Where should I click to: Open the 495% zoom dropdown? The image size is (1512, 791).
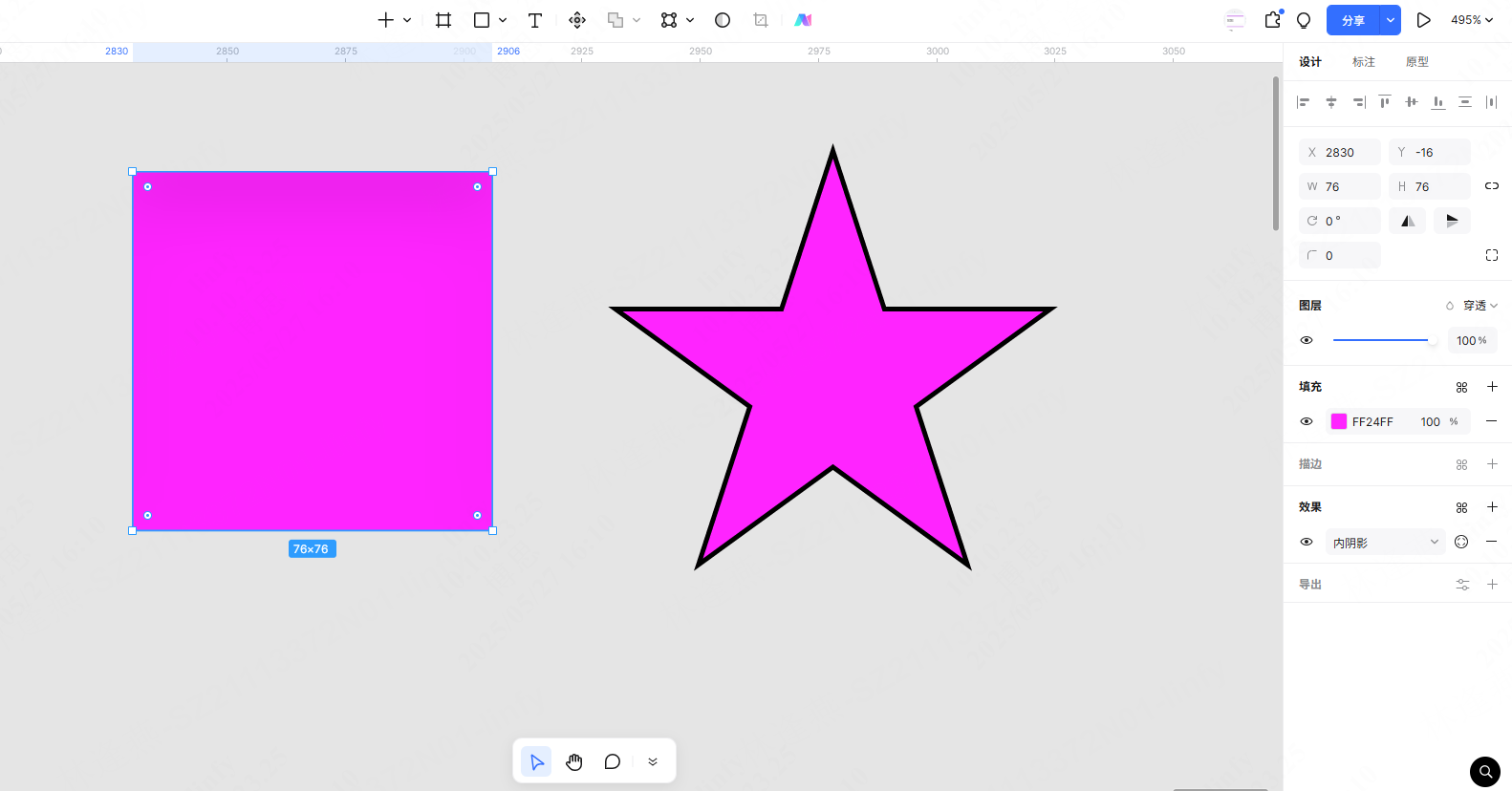[x=1472, y=20]
